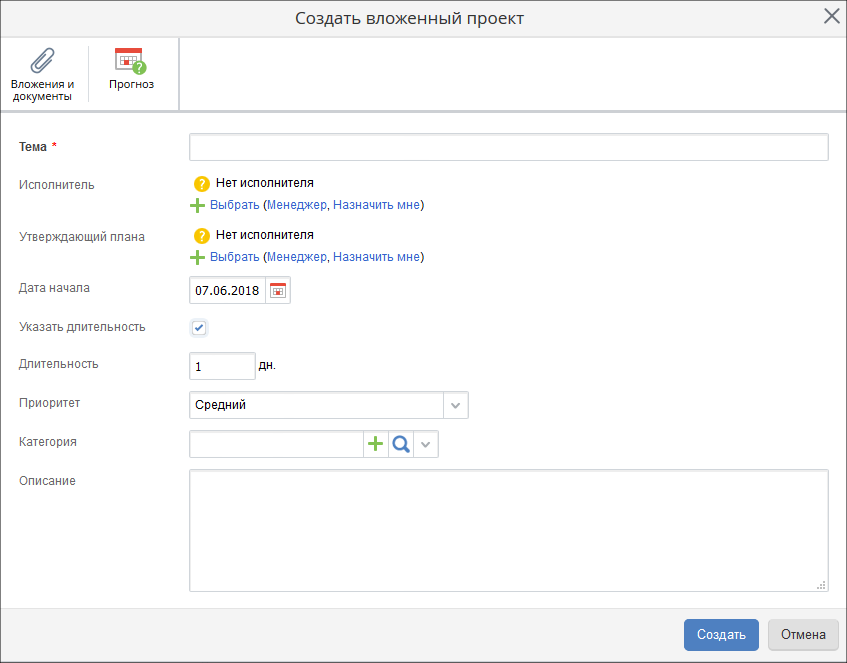Click Менеджер link for Утверждающий плана
847x663 pixels.
(296, 257)
